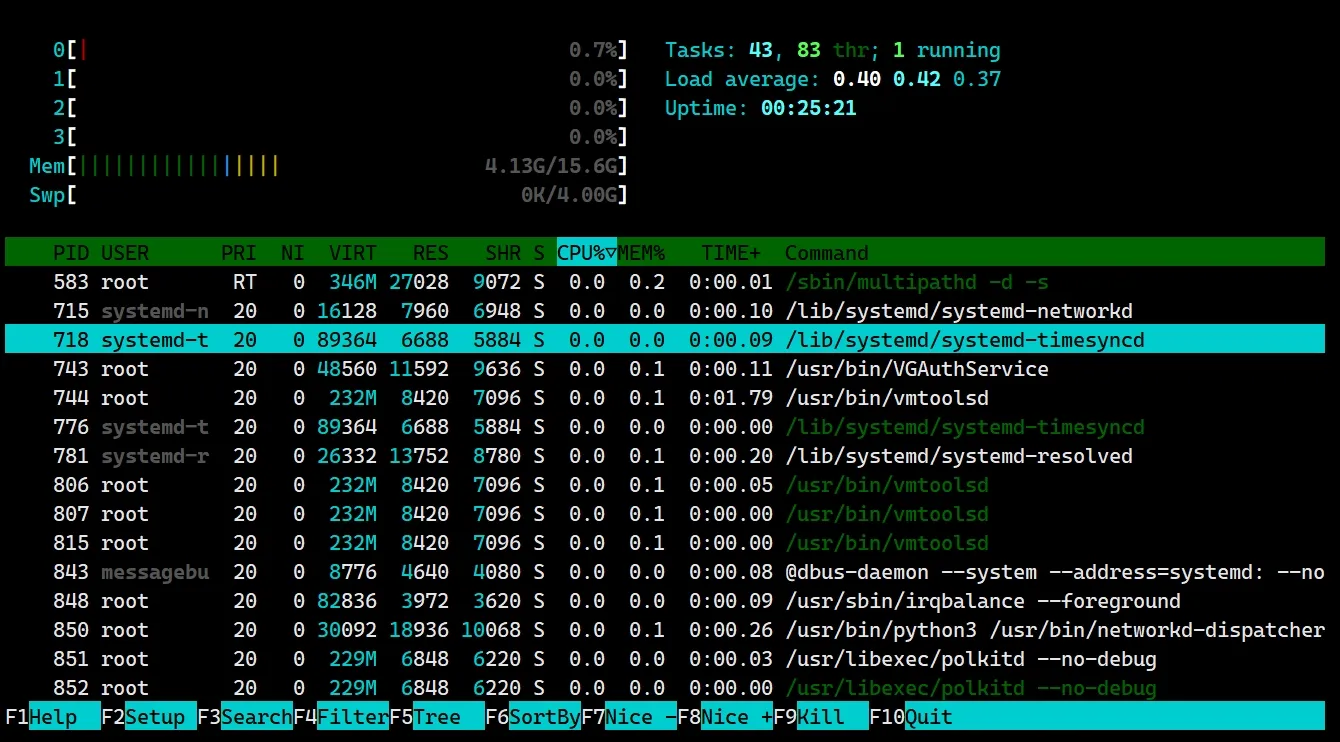Open the F4 Filter option
The height and width of the screenshot is (742, 1340).
coord(340,717)
